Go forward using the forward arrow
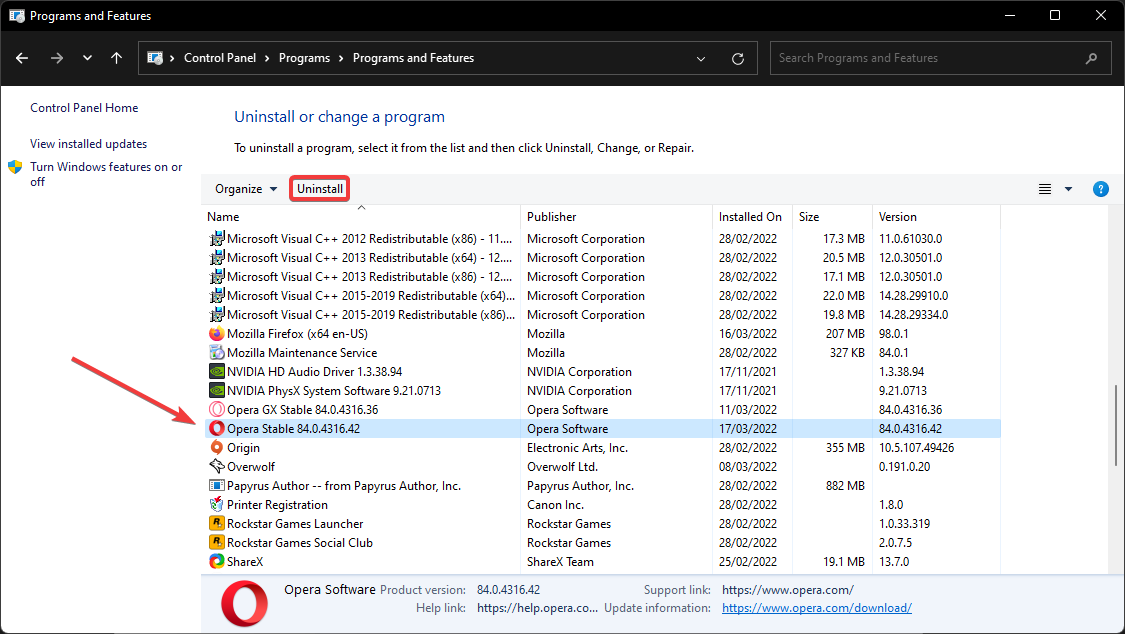This screenshot has height=634, width=1125. [x=57, y=58]
